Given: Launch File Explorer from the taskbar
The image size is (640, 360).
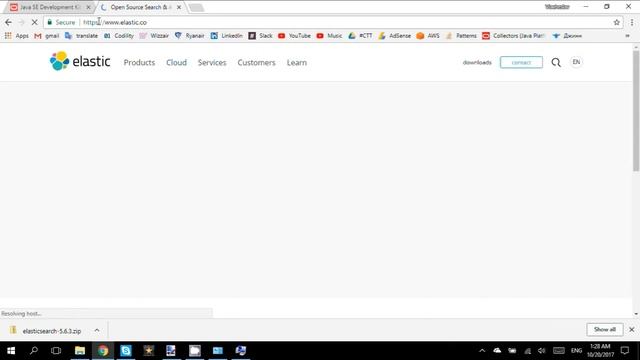Looking at the screenshot, I should click(80, 351).
